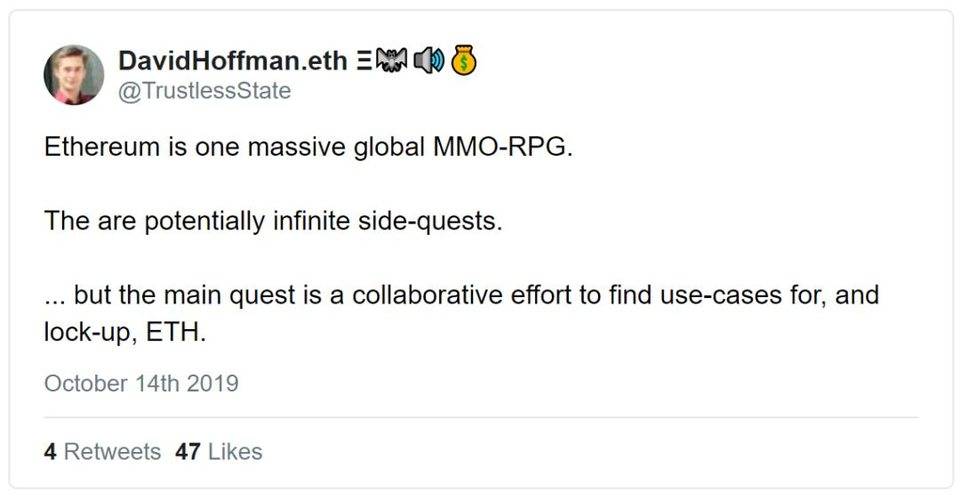Click the round profile avatar photo
This screenshot has height=500, width=960.
pos(74,75)
